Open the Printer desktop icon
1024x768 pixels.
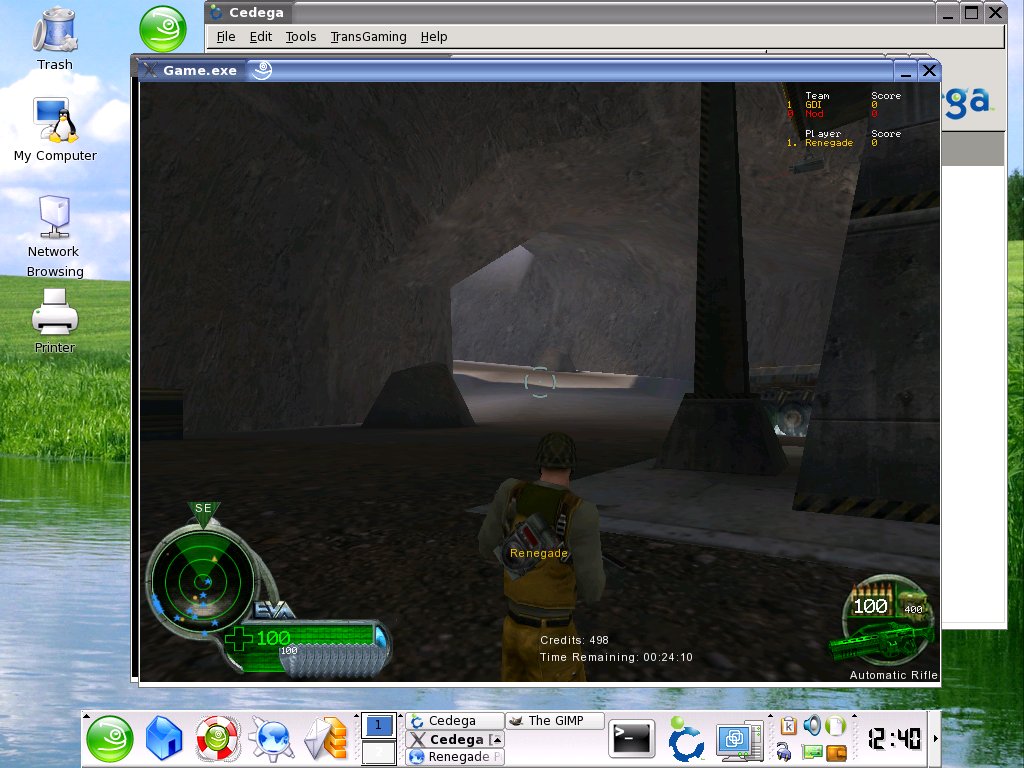click(x=55, y=320)
